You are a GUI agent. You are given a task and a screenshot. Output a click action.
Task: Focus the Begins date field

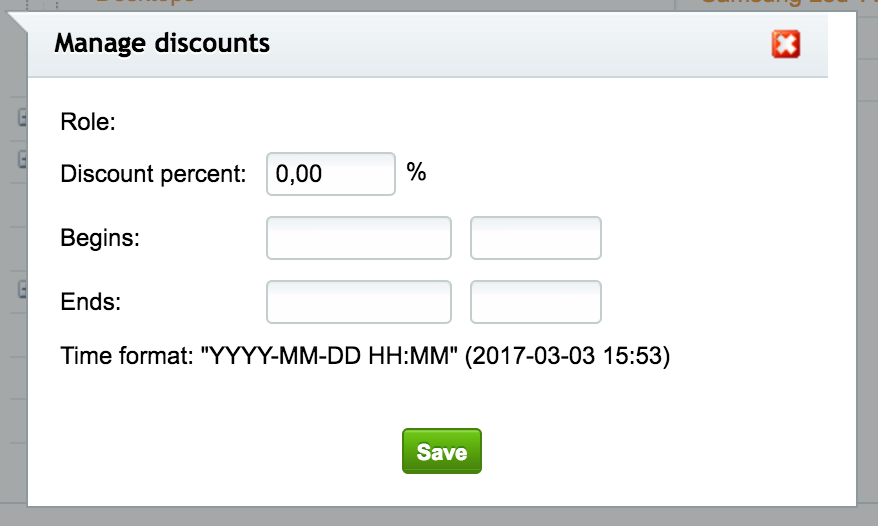point(359,238)
